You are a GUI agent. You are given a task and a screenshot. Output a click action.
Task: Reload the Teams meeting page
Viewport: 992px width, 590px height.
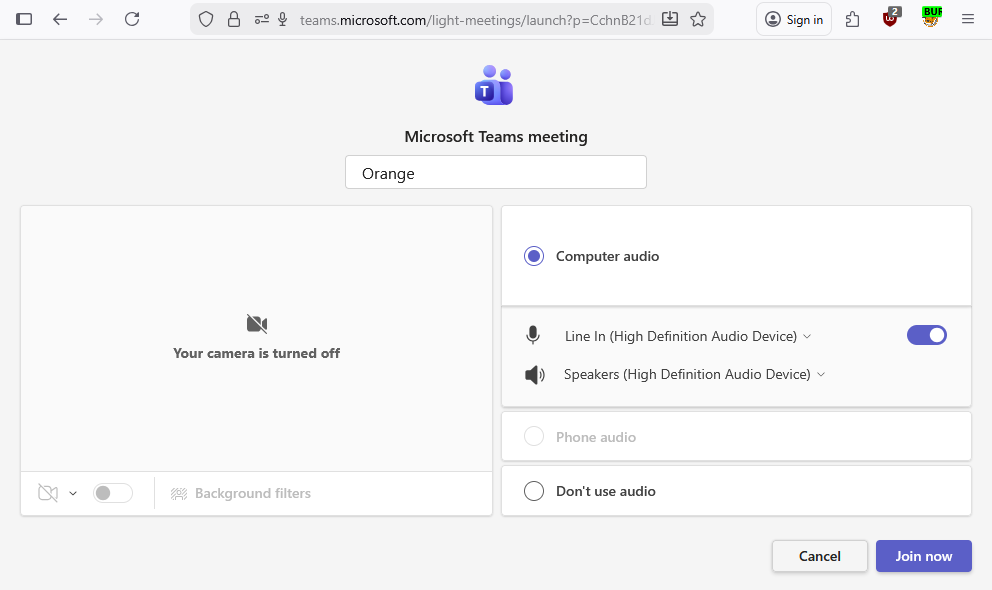[x=132, y=19]
